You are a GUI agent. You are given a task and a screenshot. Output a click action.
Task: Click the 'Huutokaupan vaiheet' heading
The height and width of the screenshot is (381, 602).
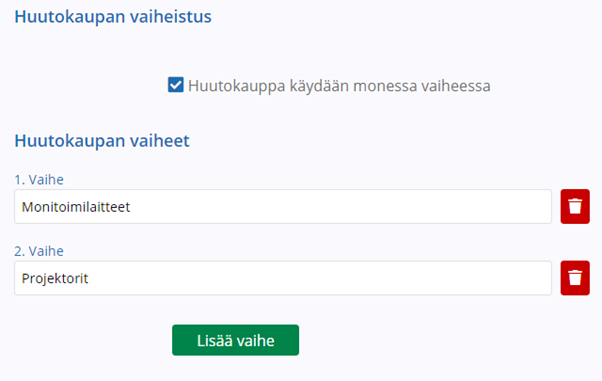coord(102,141)
